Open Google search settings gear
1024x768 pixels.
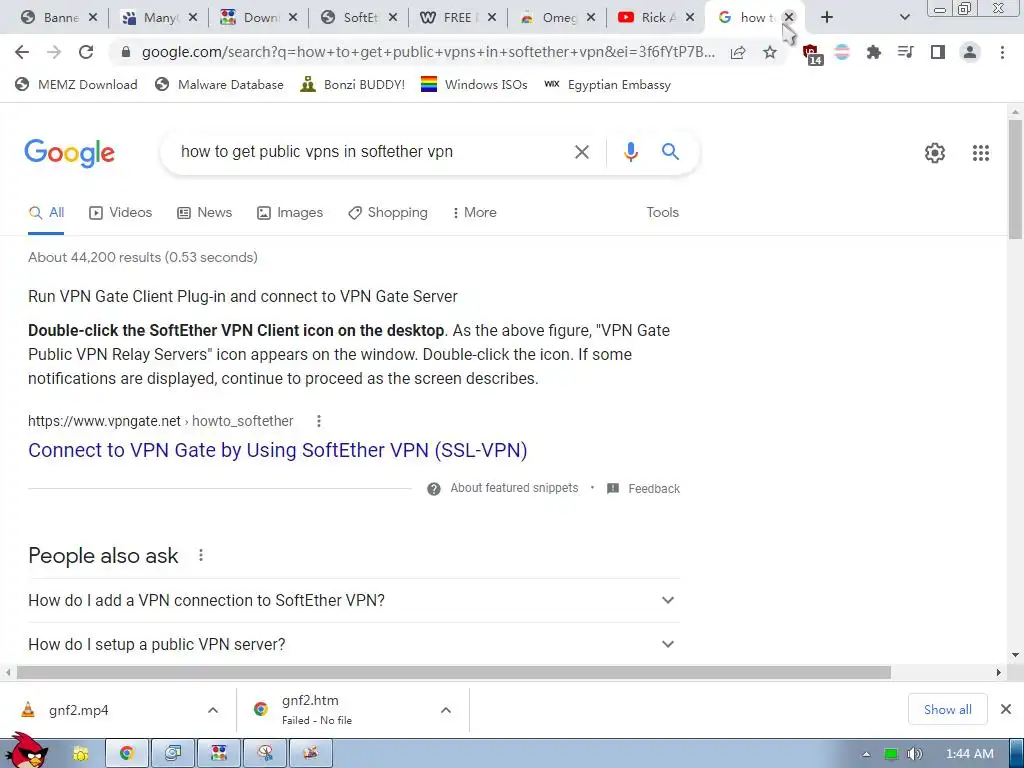click(935, 153)
